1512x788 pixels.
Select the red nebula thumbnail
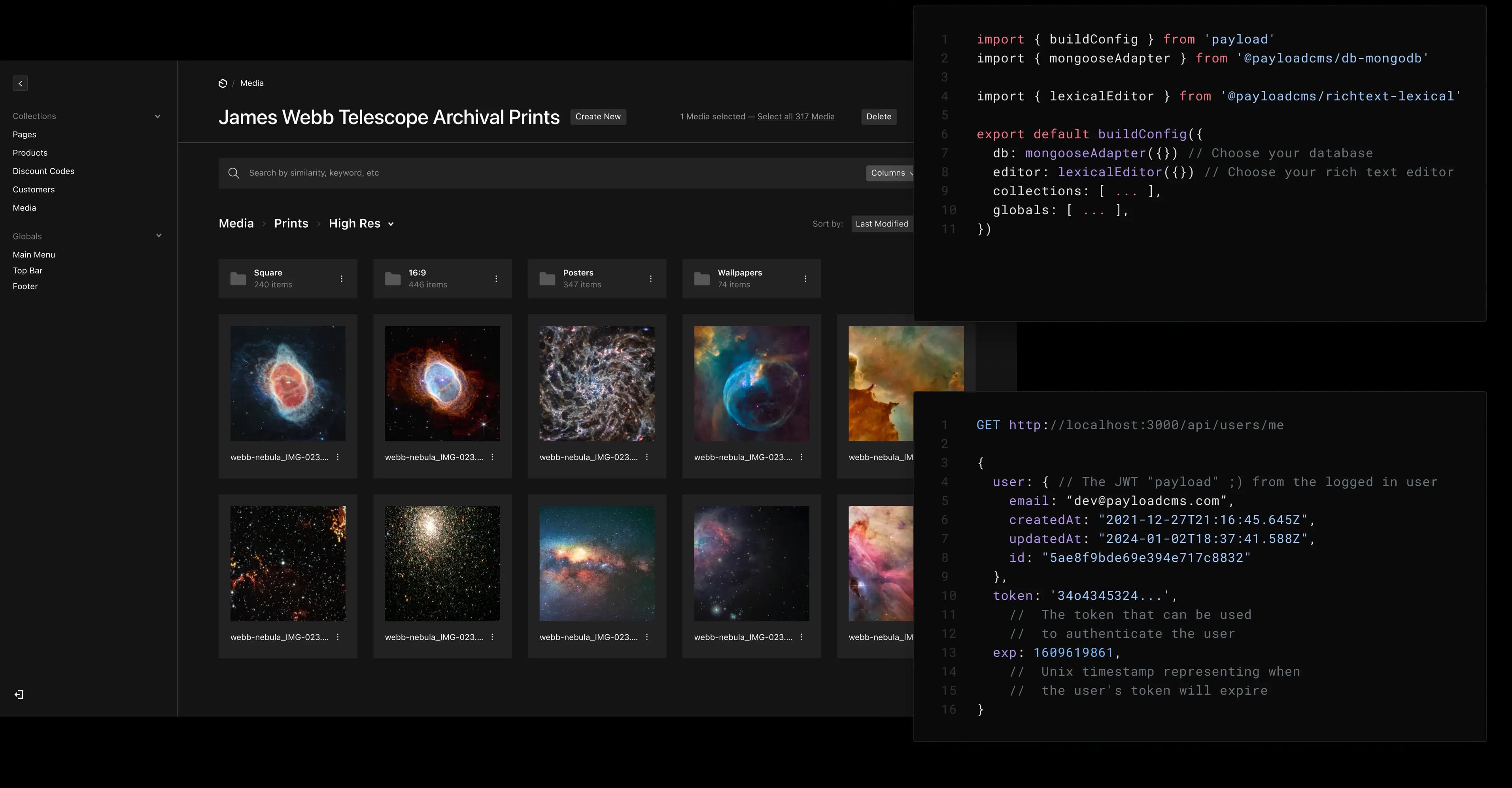point(287,384)
